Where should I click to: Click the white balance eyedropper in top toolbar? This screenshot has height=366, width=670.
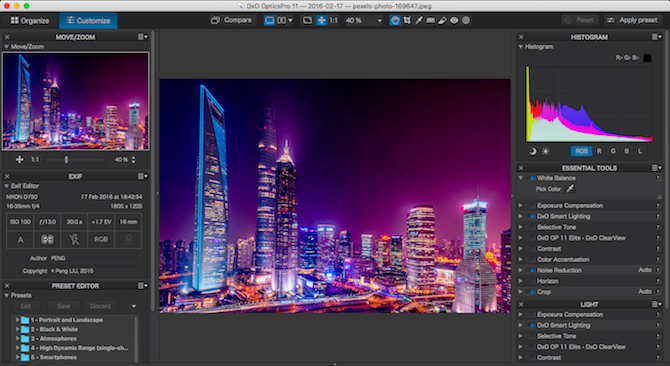(419, 20)
